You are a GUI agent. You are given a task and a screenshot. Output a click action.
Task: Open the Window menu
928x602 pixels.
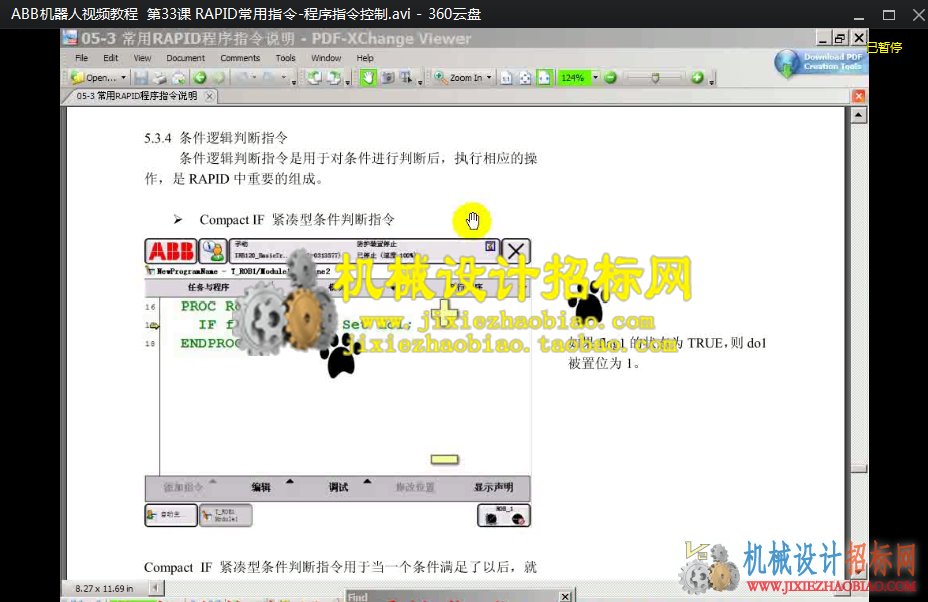coord(326,58)
